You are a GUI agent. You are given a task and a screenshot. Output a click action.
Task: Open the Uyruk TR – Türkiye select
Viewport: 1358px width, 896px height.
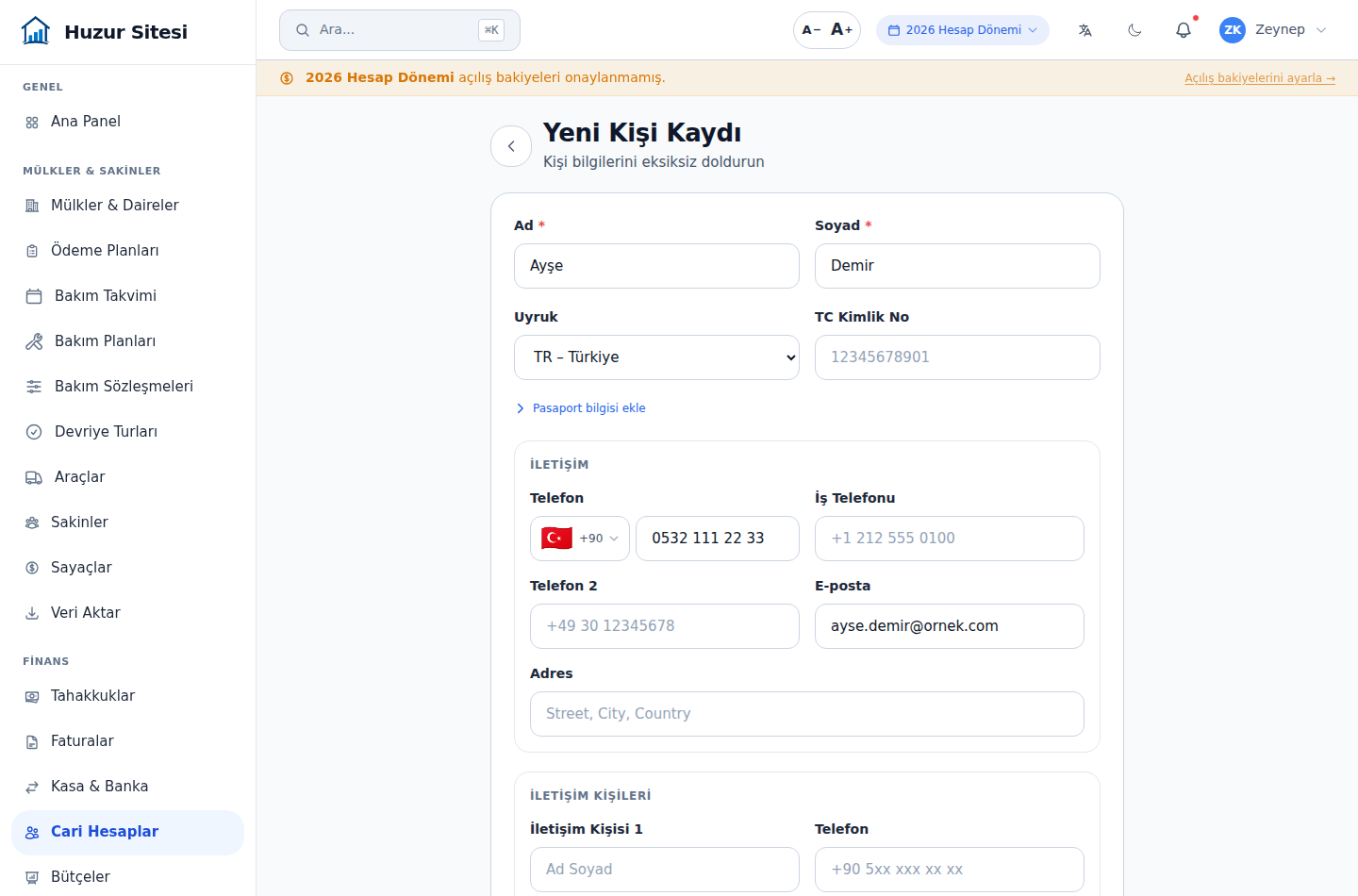click(x=656, y=357)
